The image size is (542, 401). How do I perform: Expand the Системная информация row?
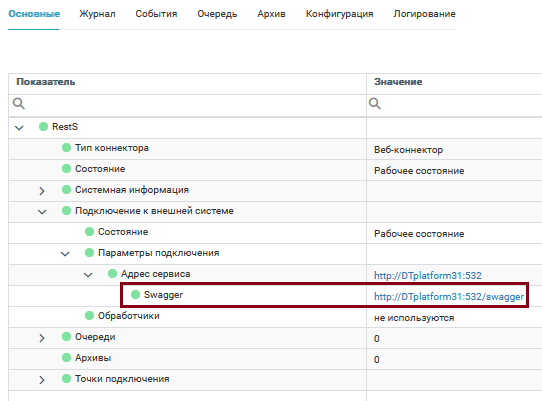pos(42,190)
